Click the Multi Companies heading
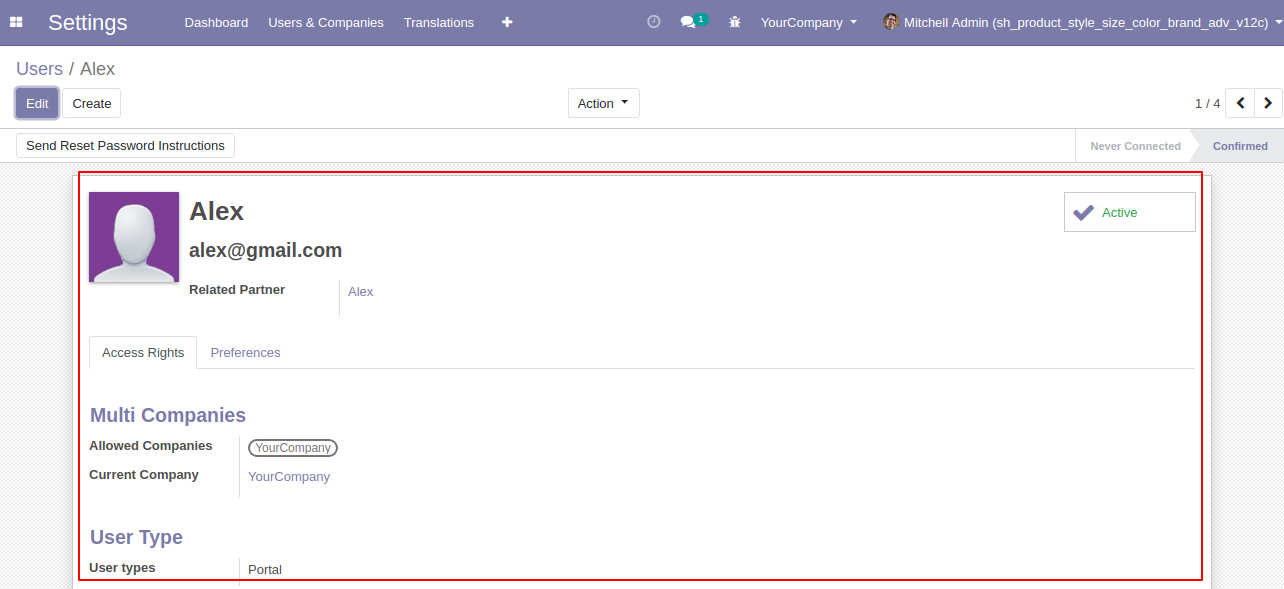 [168, 415]
